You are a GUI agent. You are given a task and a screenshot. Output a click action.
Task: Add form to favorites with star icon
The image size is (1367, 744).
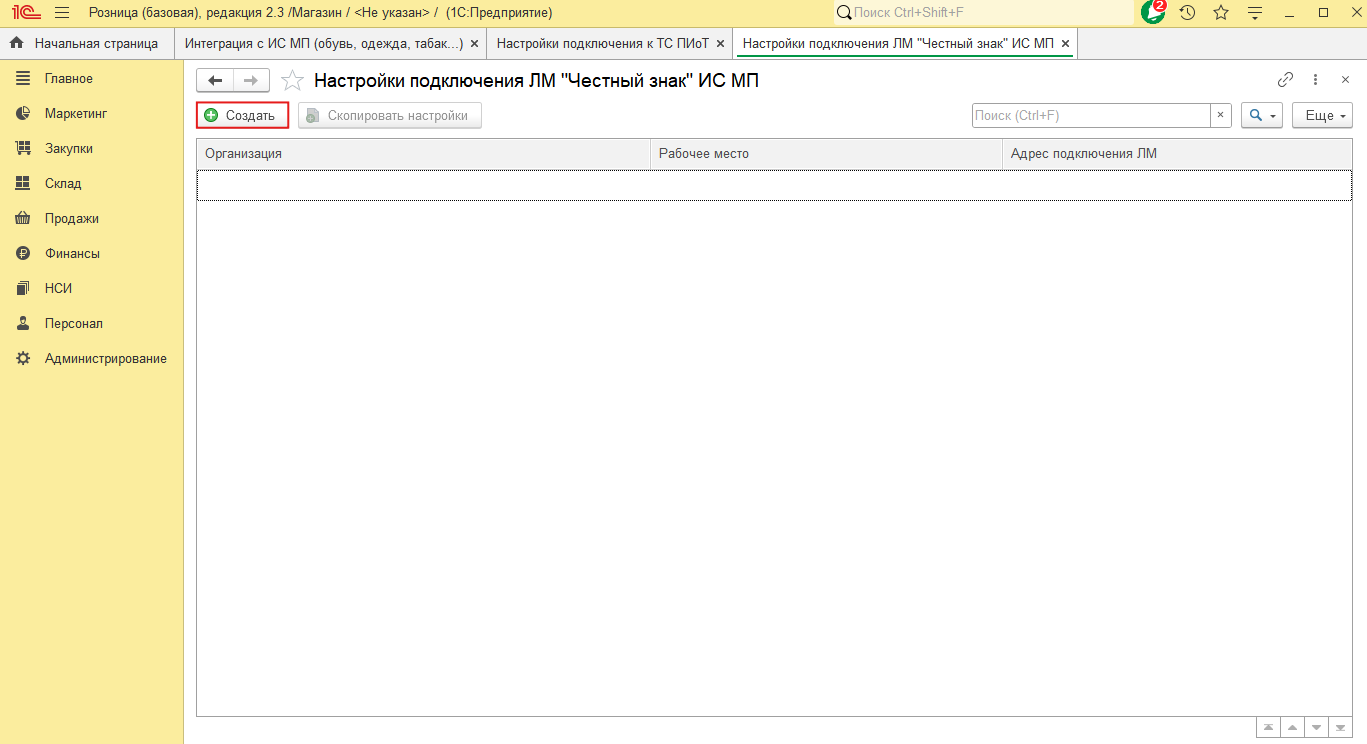click(x=292, y=81)
